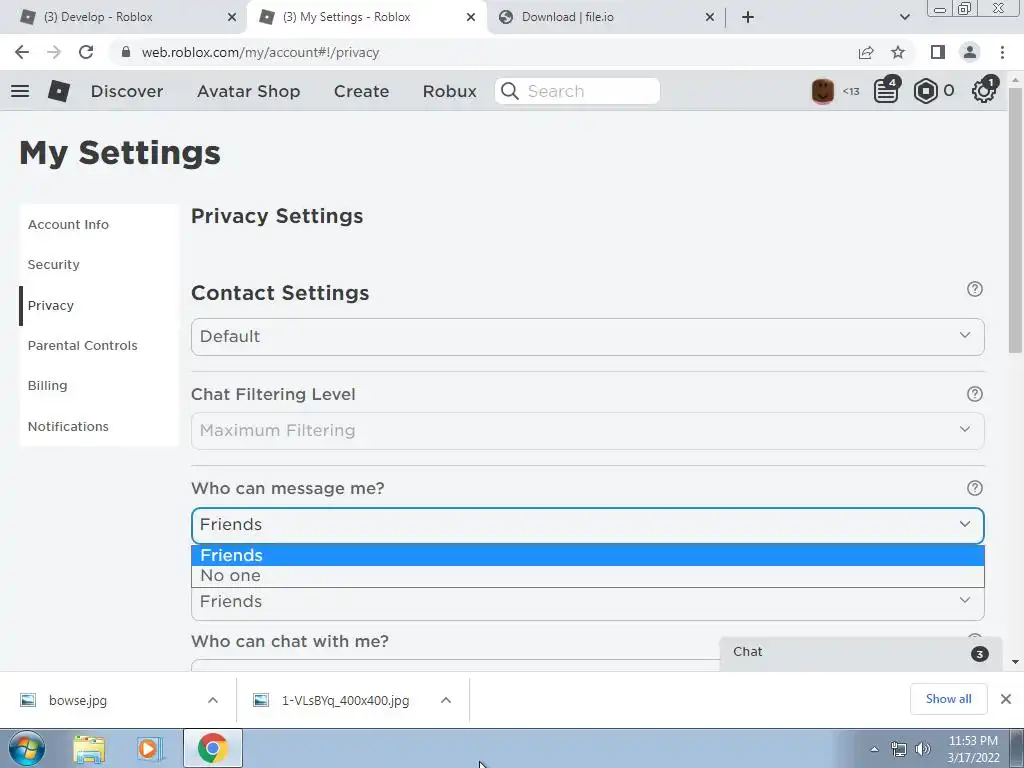
Task: Open Chrome three-dot menu
Action: (x=1002, y=52)
